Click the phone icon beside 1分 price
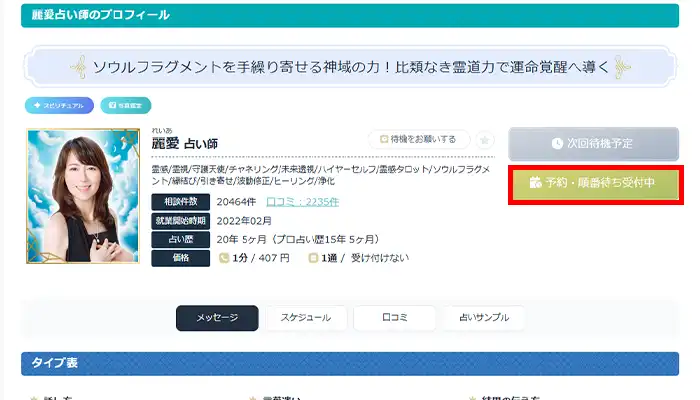Screen dimensions: 700x400 (x=225, y=258)
